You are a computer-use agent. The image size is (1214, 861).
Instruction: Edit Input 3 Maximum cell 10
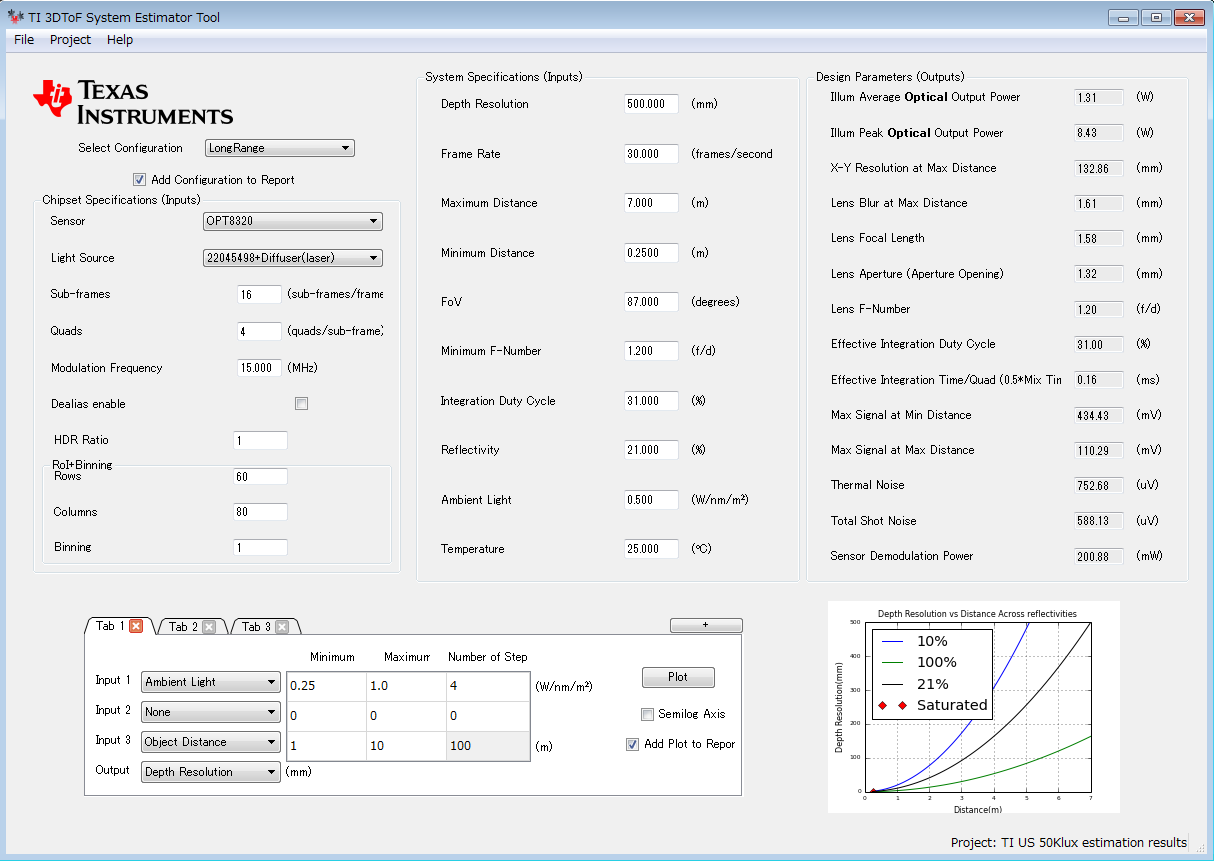click(x=406, y=745)
